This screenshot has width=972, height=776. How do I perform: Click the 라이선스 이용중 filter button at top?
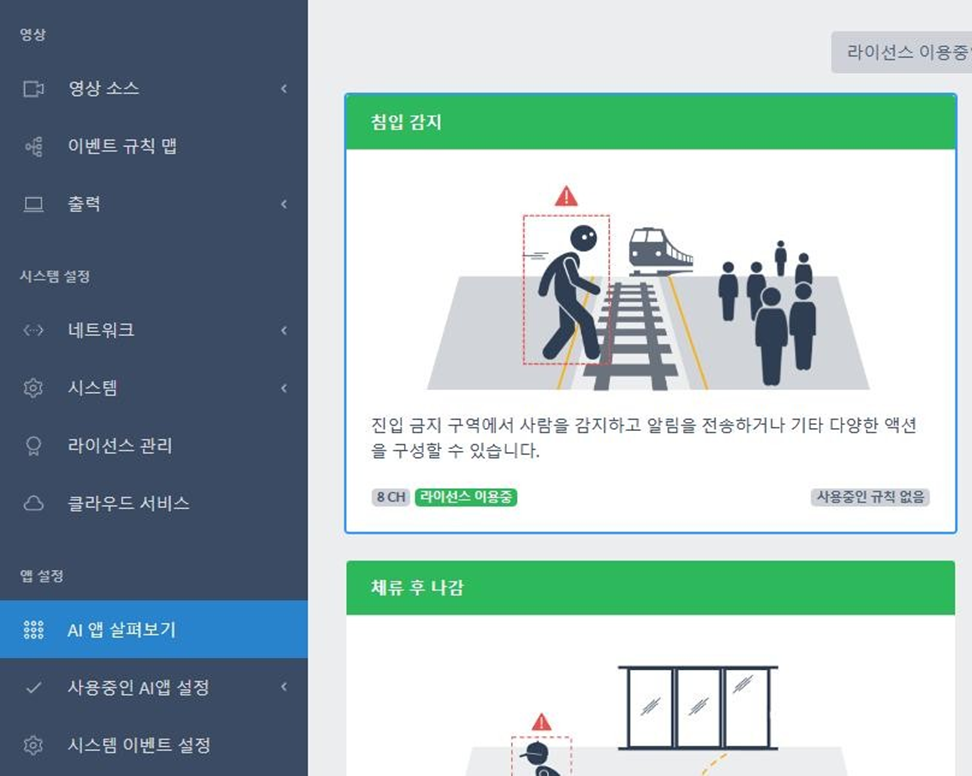[903, 52]
